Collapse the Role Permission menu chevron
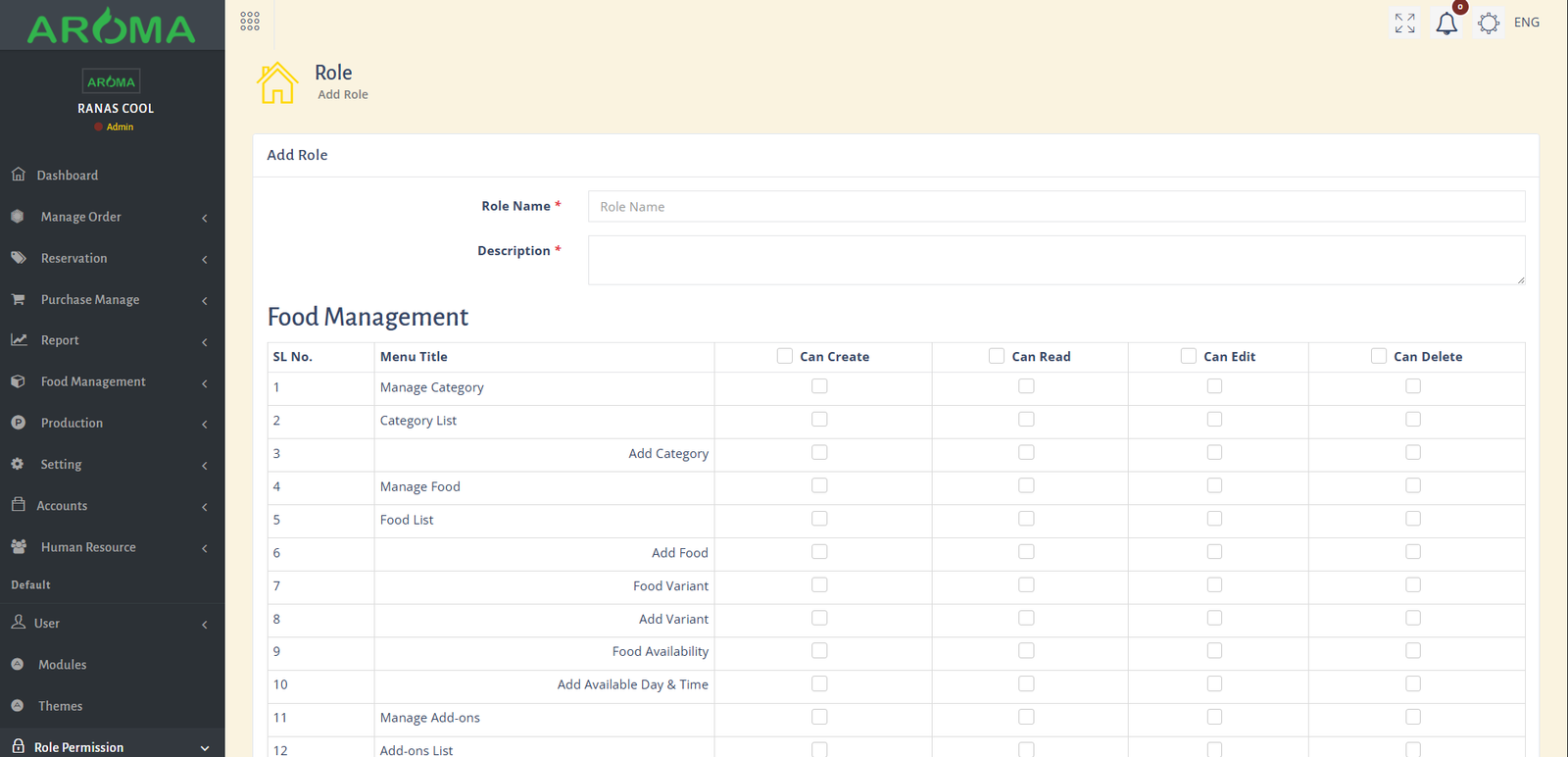 pos(205,748)
